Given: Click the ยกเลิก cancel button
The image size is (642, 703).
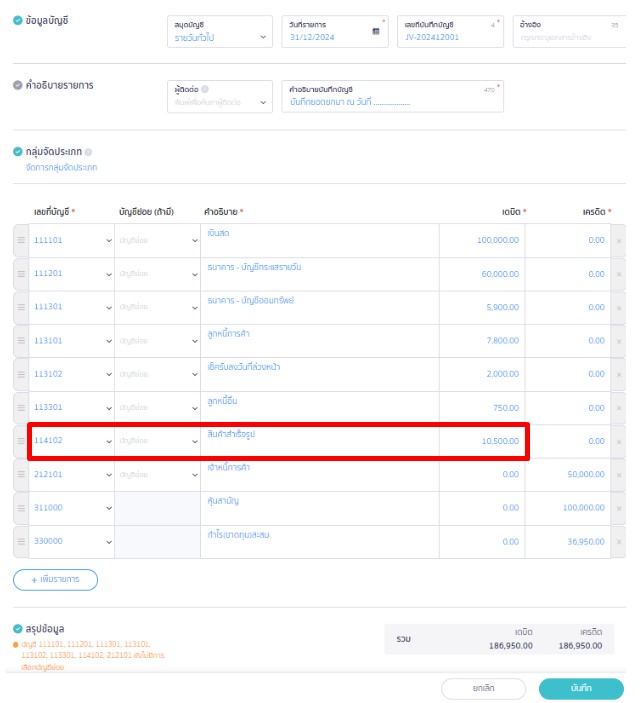Looking at the screenshot, I should tap(484, 688).
